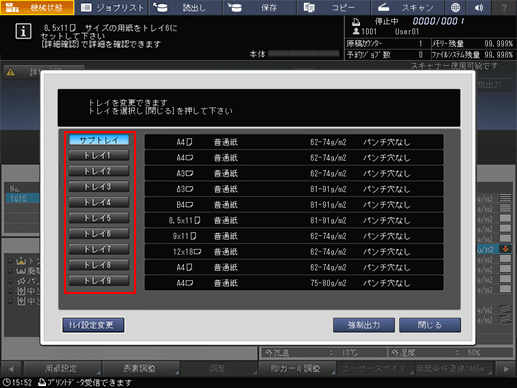Select トレイ8
This screenshot has height=388, width=517.
tap(99, 265)
